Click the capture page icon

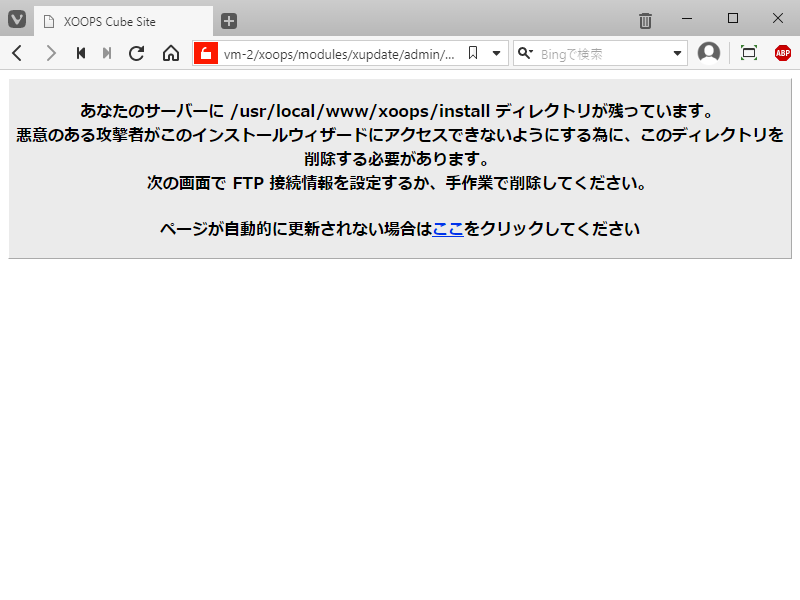coord(748,53)
